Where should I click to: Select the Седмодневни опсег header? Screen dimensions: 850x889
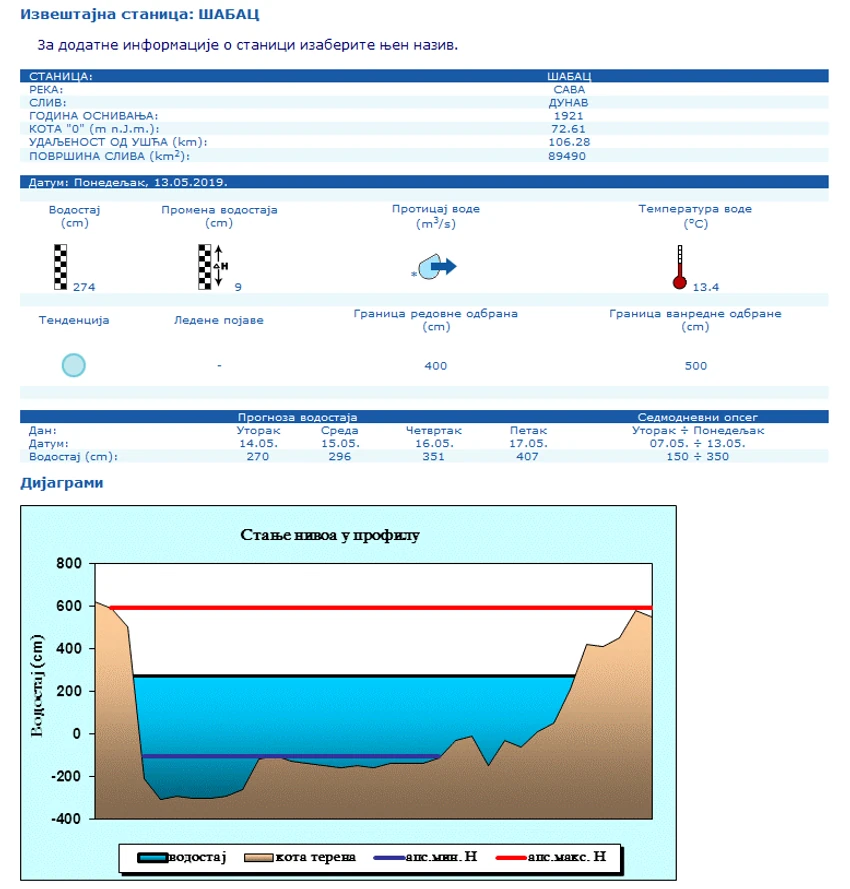[x=697, y=417]
